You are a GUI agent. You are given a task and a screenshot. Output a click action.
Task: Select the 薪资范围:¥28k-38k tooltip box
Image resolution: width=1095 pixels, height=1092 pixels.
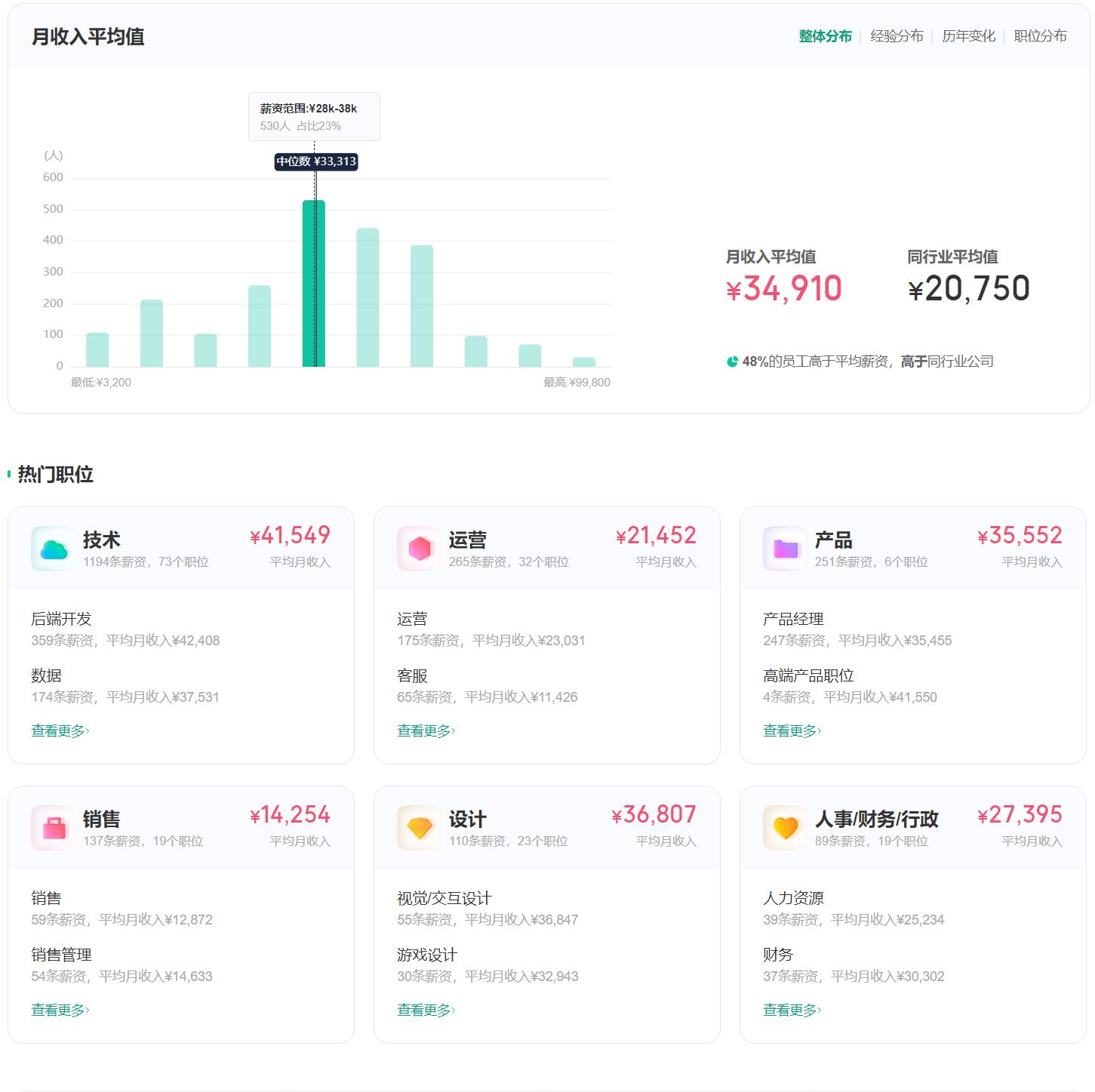click(x=314, y=115)
